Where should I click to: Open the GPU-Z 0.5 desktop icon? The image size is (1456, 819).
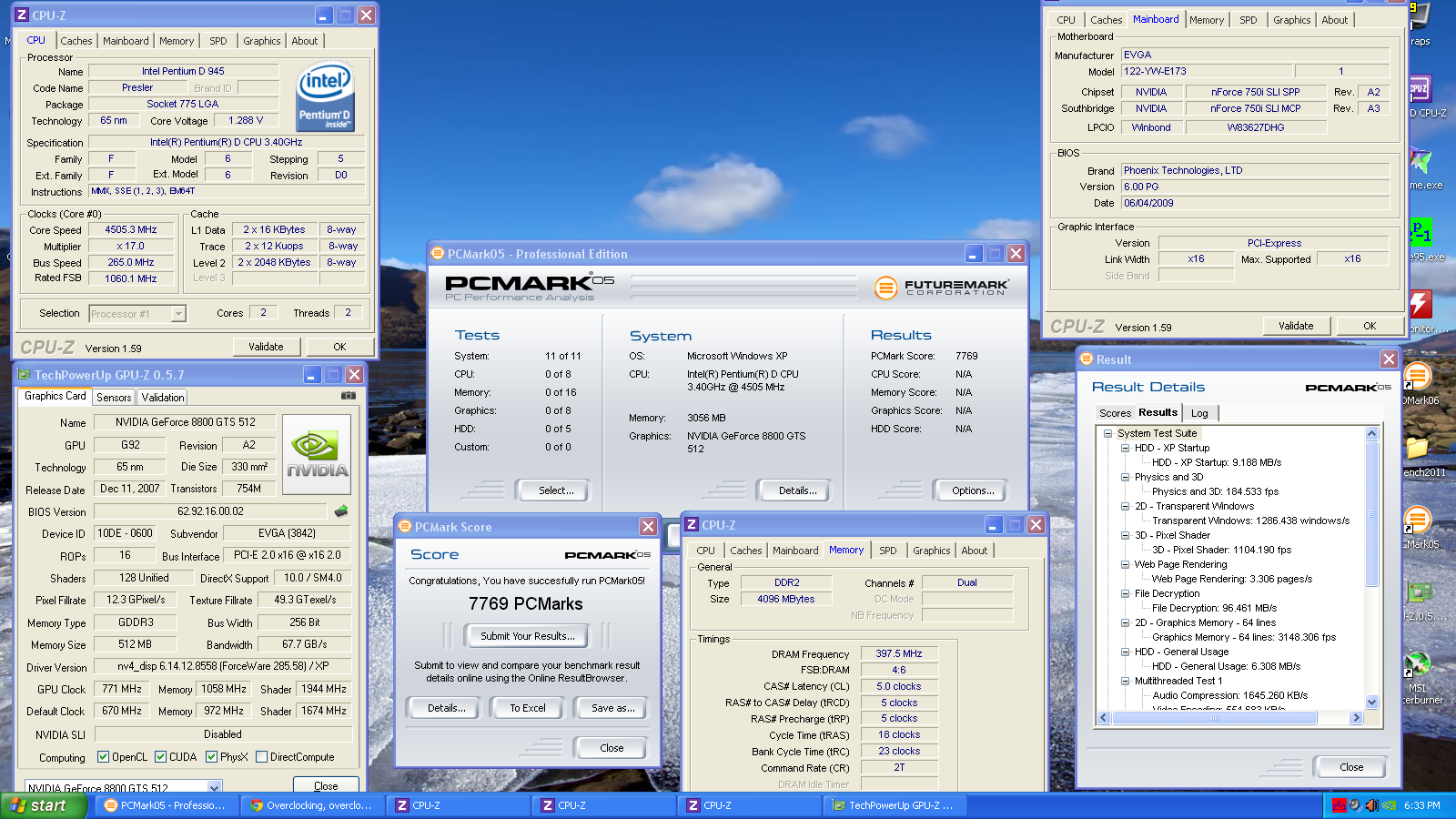[x=1418, y=593]
